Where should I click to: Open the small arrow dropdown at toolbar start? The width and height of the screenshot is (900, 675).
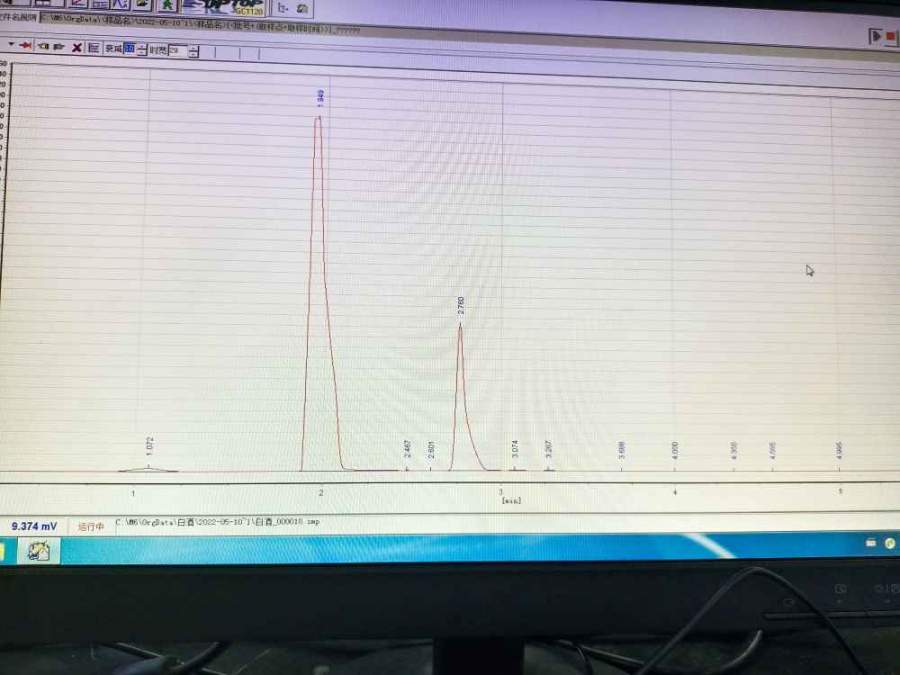[x=11, y=44]
